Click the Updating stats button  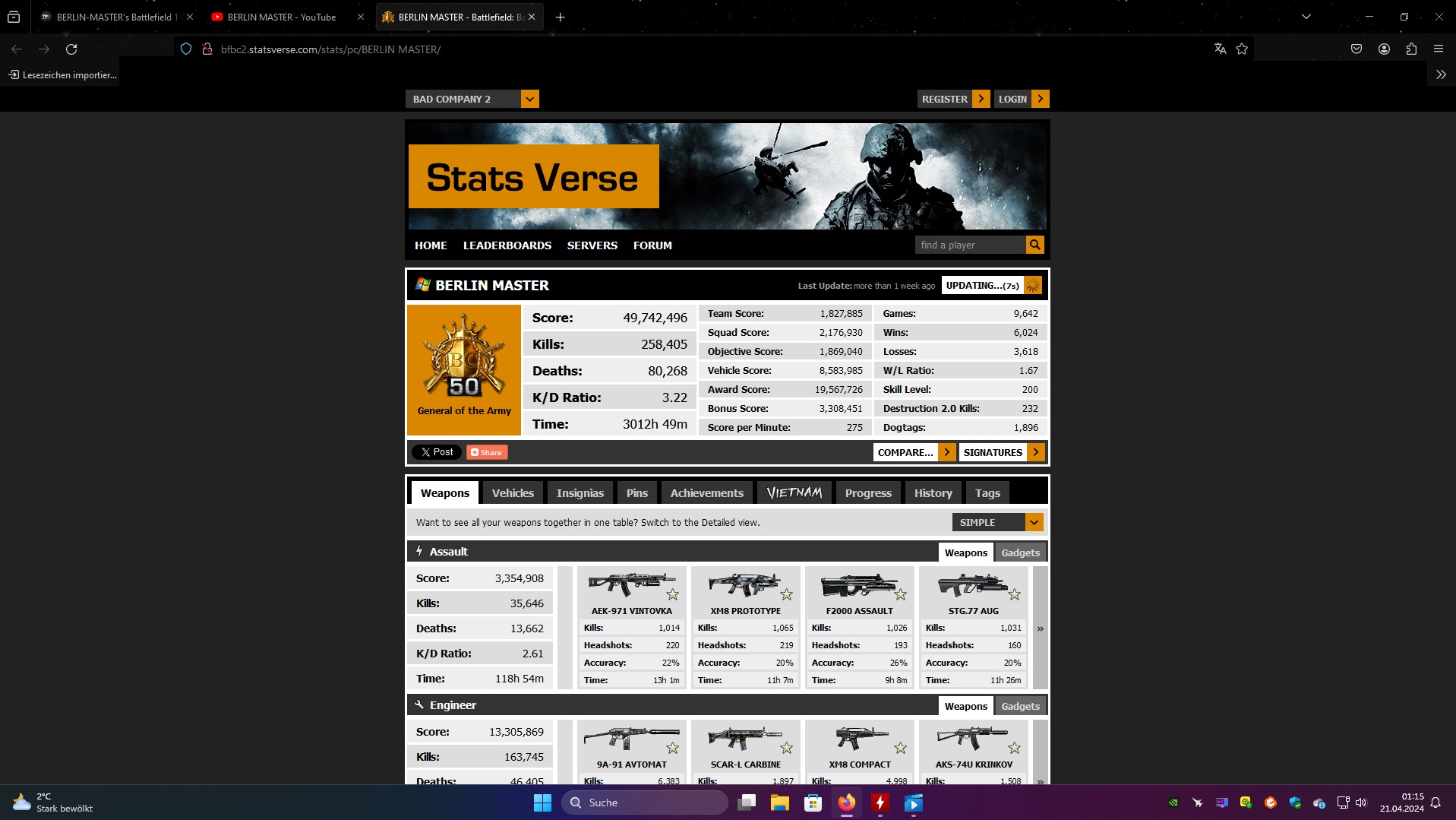click(992, 285)
